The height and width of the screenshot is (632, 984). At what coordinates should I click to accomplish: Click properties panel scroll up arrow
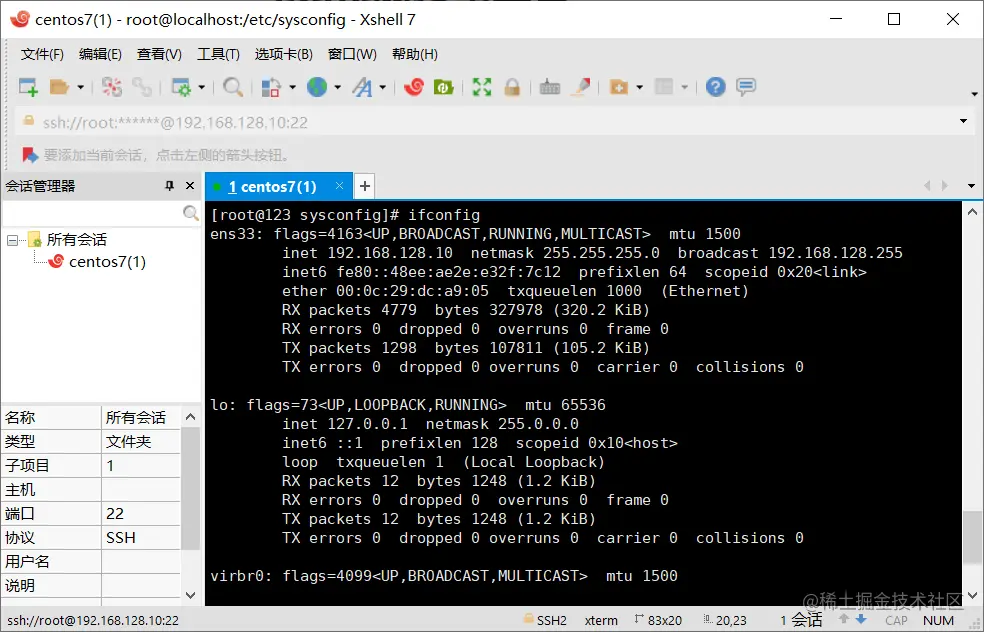point(191,417)
